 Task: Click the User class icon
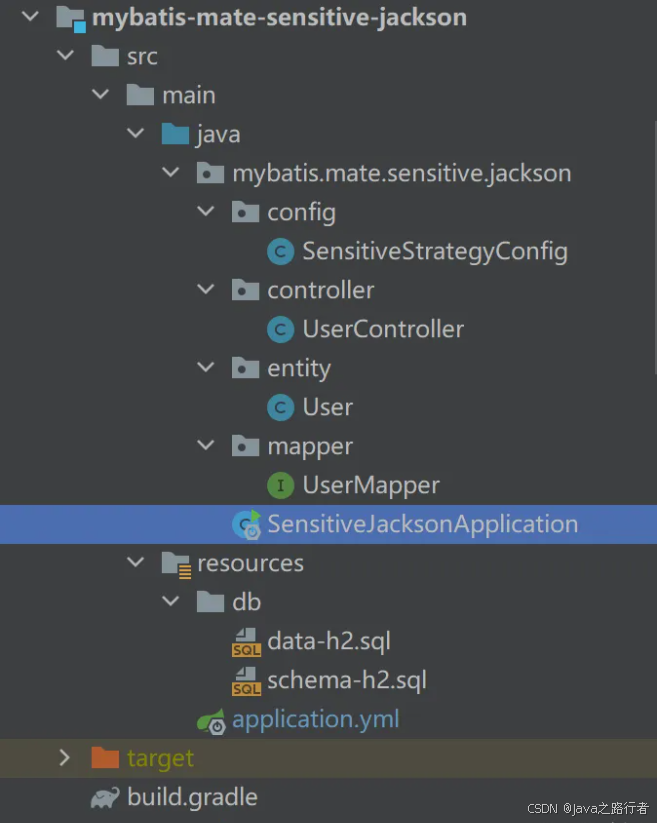tap(281, 408)
